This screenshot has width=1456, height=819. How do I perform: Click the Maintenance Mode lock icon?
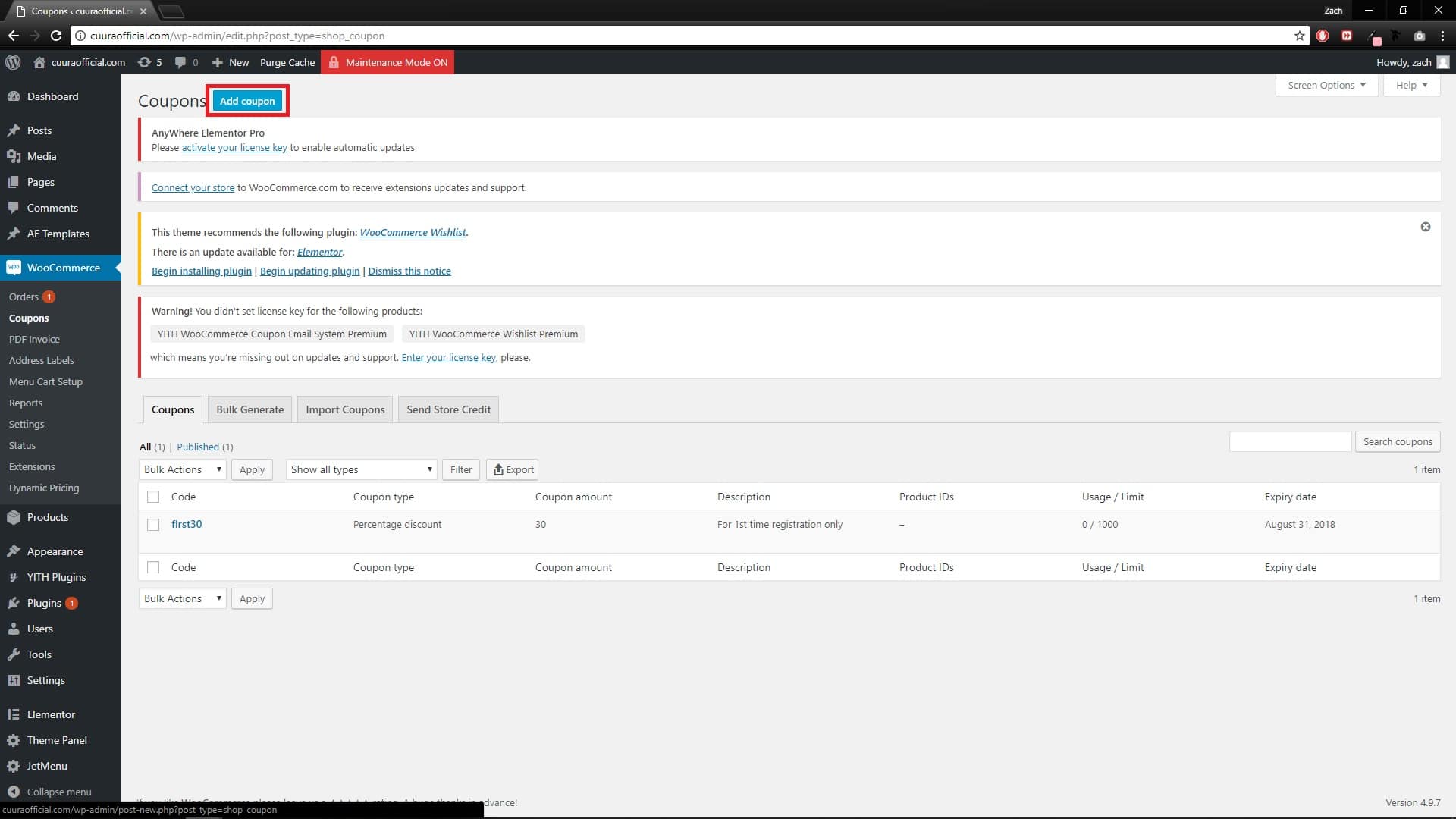tap(334, 62)
